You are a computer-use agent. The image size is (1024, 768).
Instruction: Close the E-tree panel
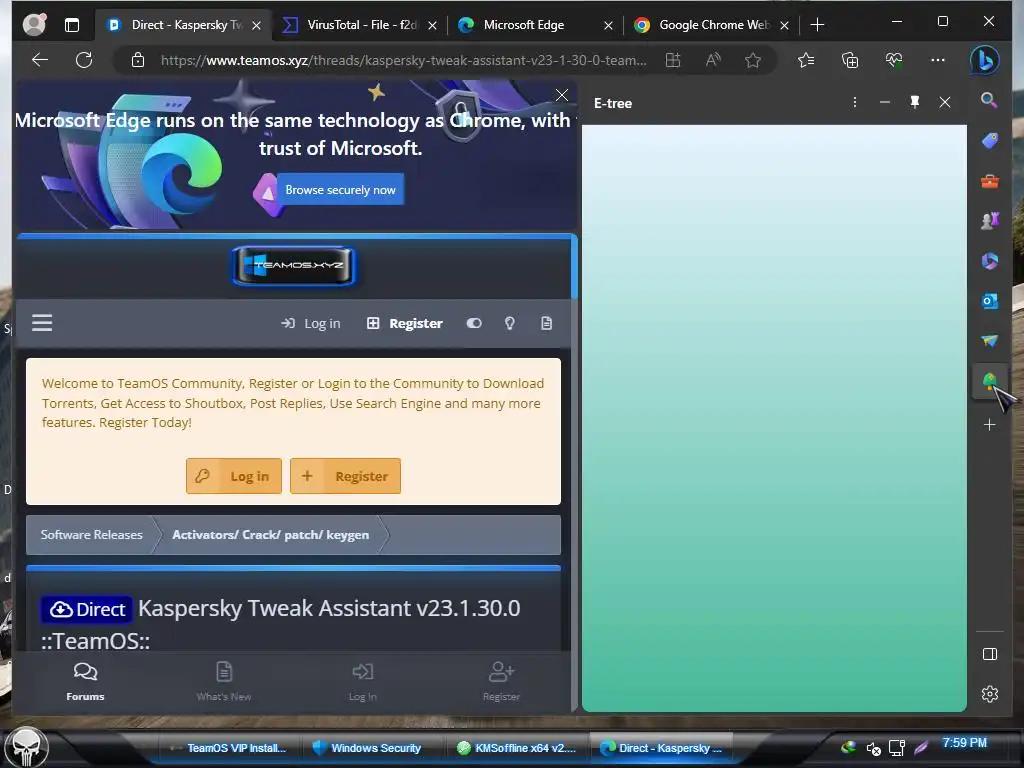tap(944, 103)
